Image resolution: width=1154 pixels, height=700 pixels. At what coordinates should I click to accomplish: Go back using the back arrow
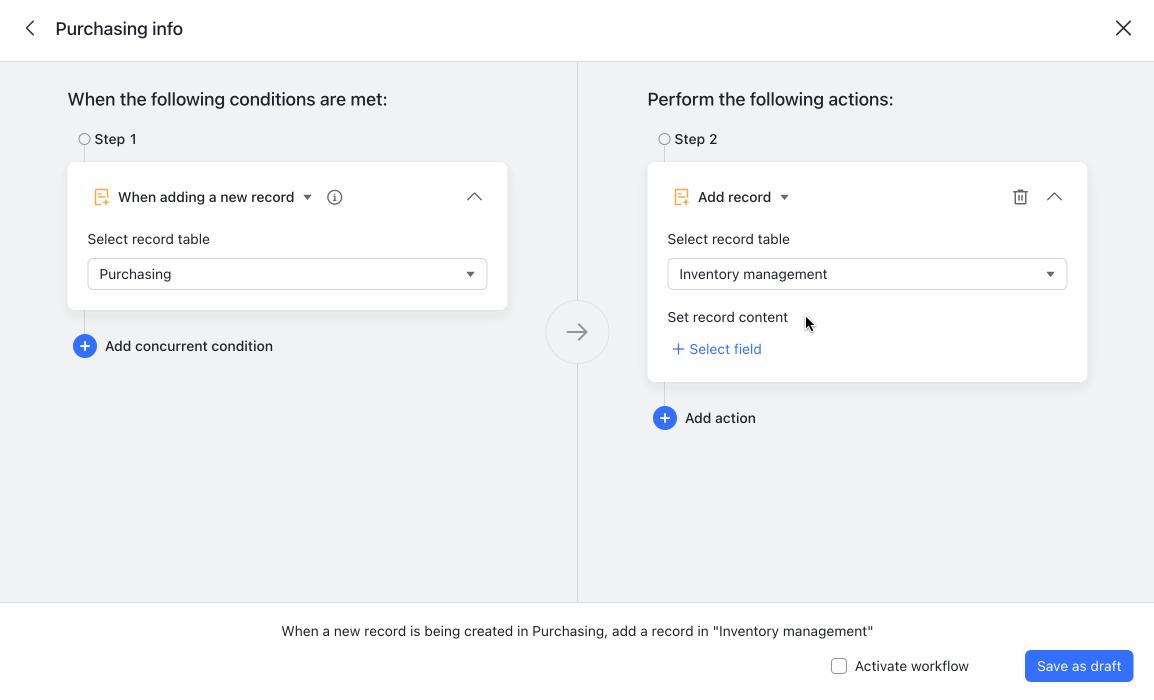click(x=29, y=28)
